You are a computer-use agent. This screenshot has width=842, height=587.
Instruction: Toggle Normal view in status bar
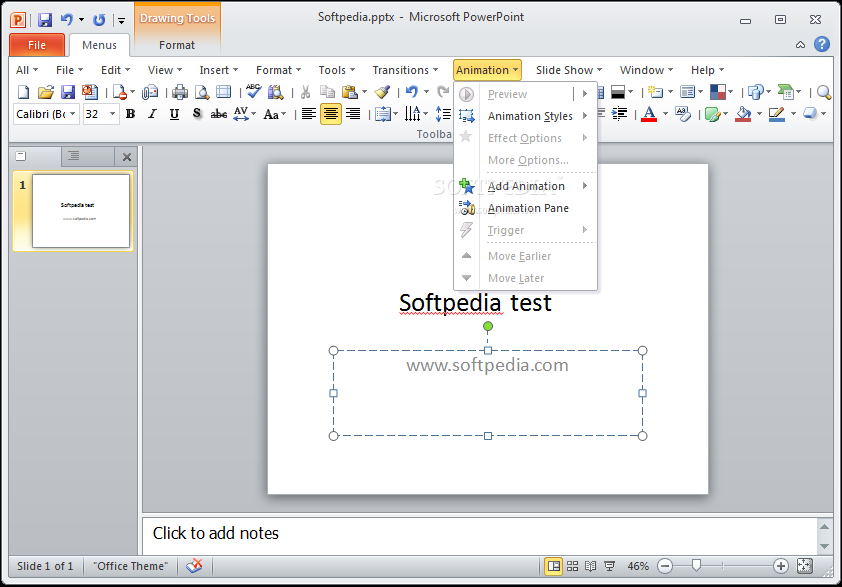(x=554, y=566)
